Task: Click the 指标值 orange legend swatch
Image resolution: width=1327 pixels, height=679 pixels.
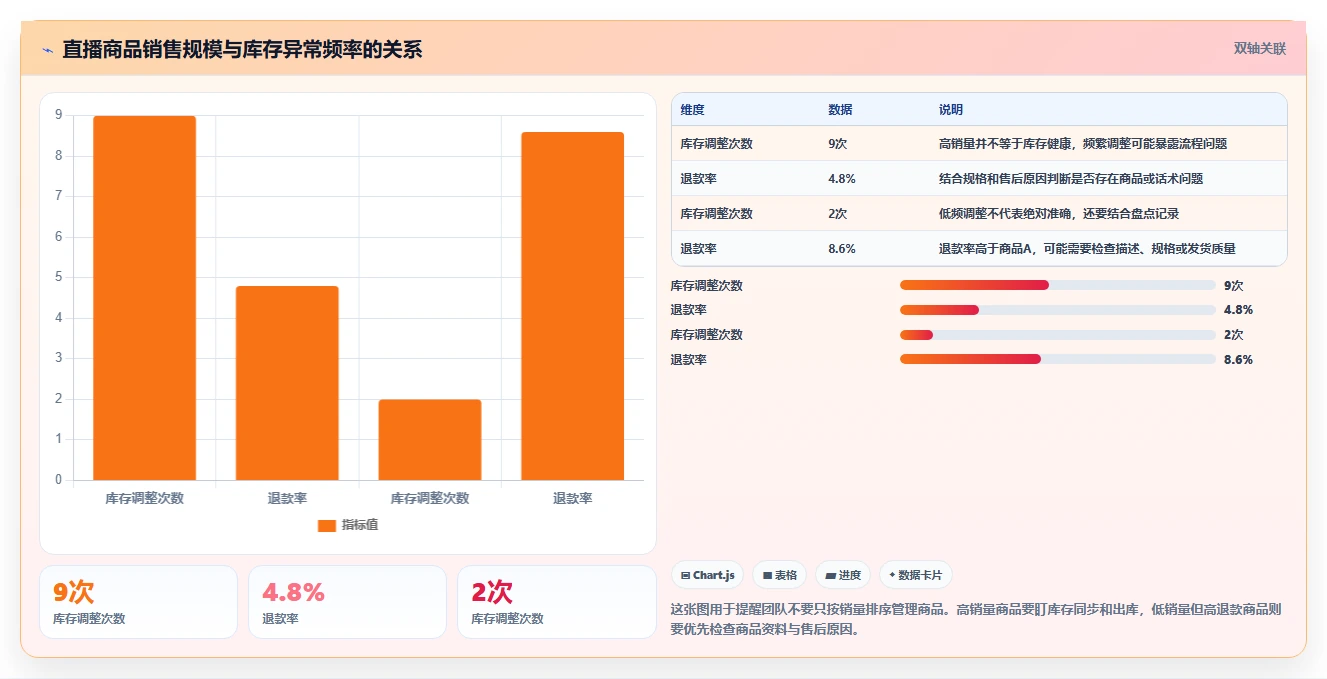Action: pos(327,525)
